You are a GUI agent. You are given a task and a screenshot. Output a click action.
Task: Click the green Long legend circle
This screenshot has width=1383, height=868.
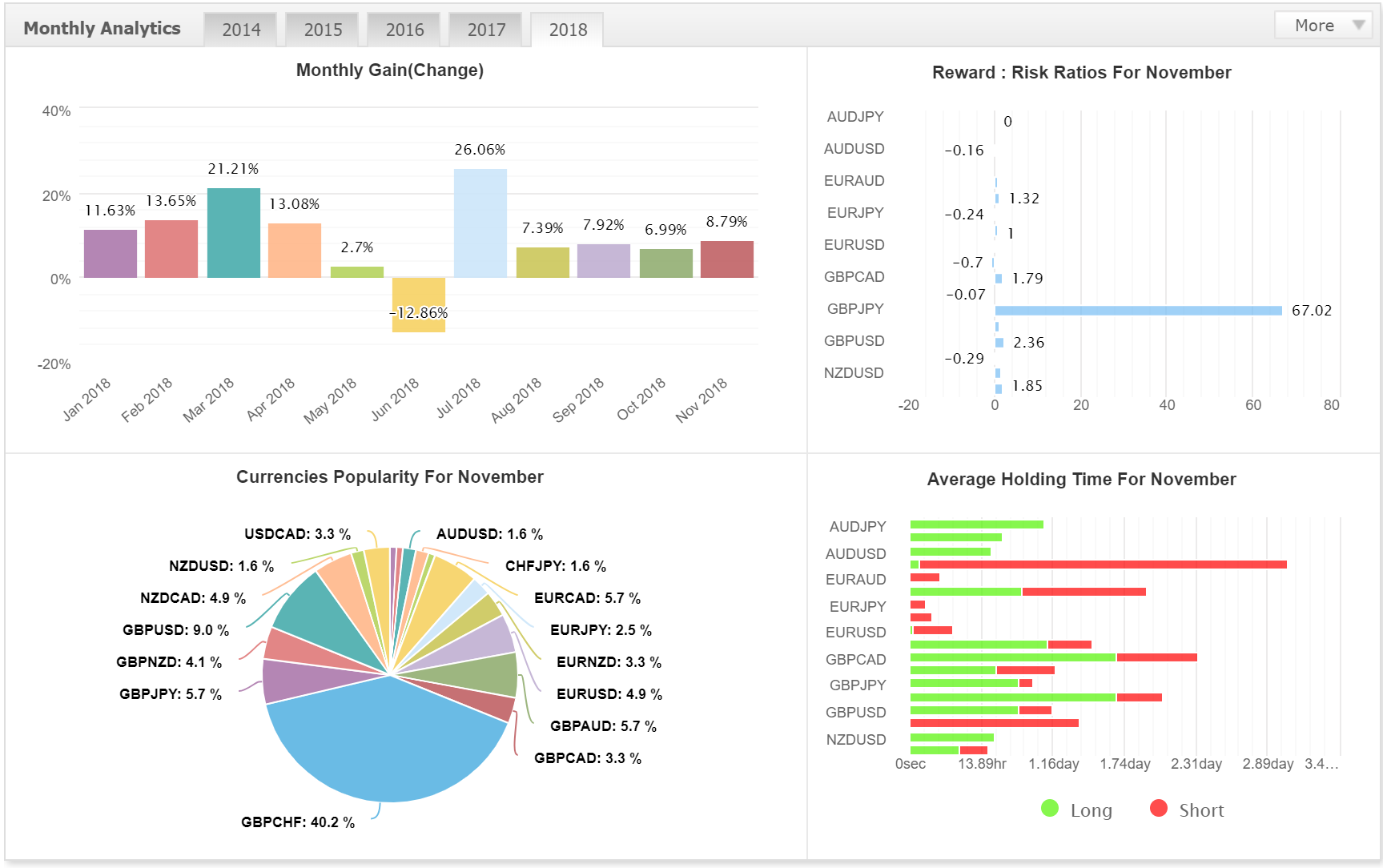1050,809
